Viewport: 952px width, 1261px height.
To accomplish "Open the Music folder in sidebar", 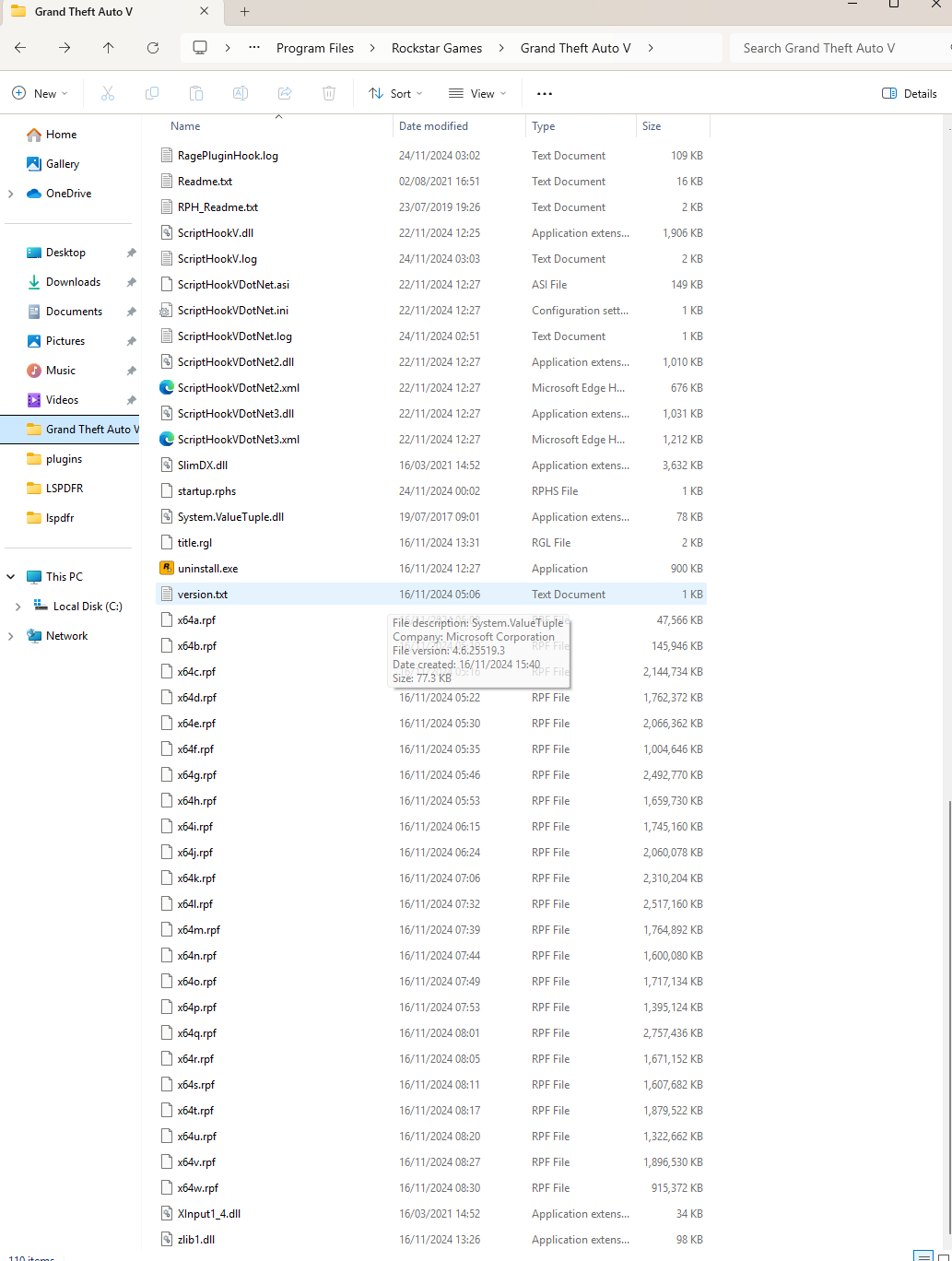I will pyautogui.click(x=61, y=371).
